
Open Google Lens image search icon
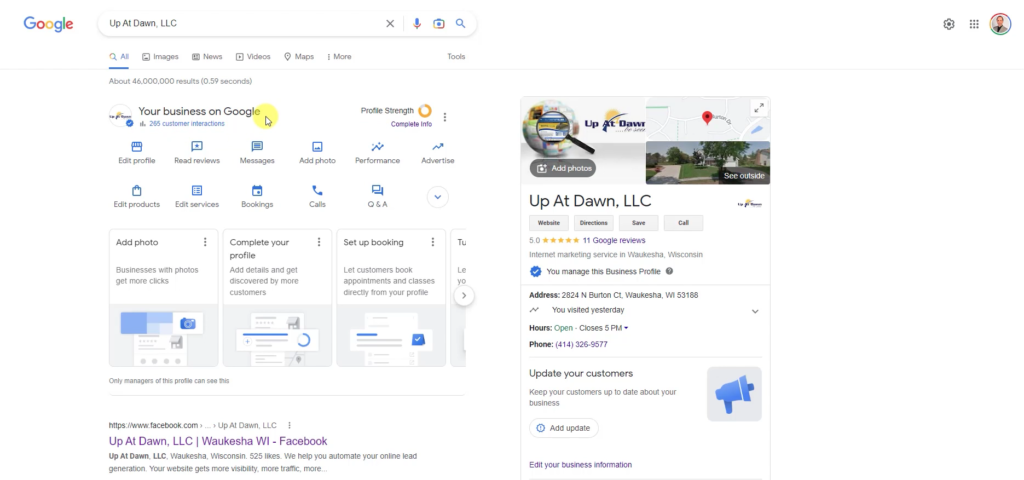(x=439, y=24)
